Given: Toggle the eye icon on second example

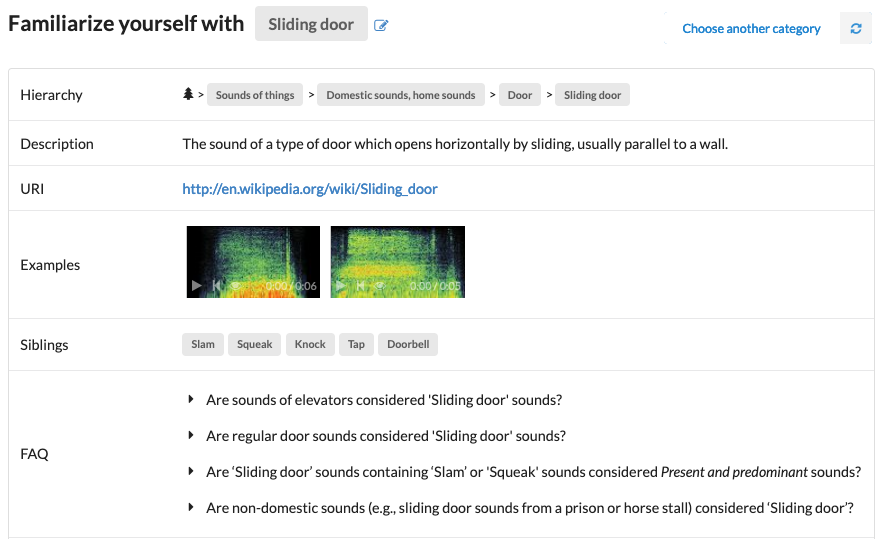Looking at the screenshot, I should [x=378, y=286].
